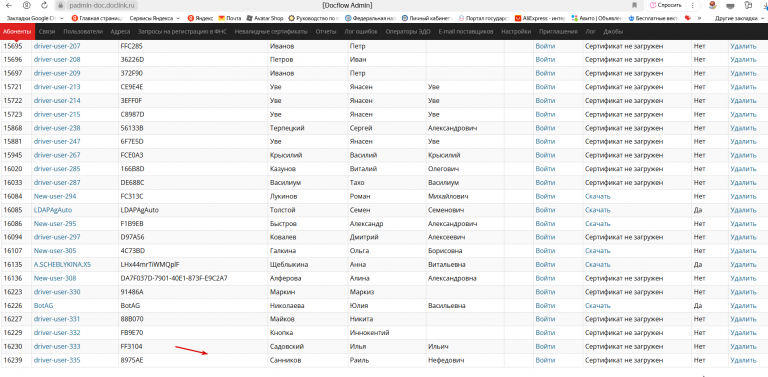Open the Руководство по bookmark
768x377 pixels.
pos(313,18)
